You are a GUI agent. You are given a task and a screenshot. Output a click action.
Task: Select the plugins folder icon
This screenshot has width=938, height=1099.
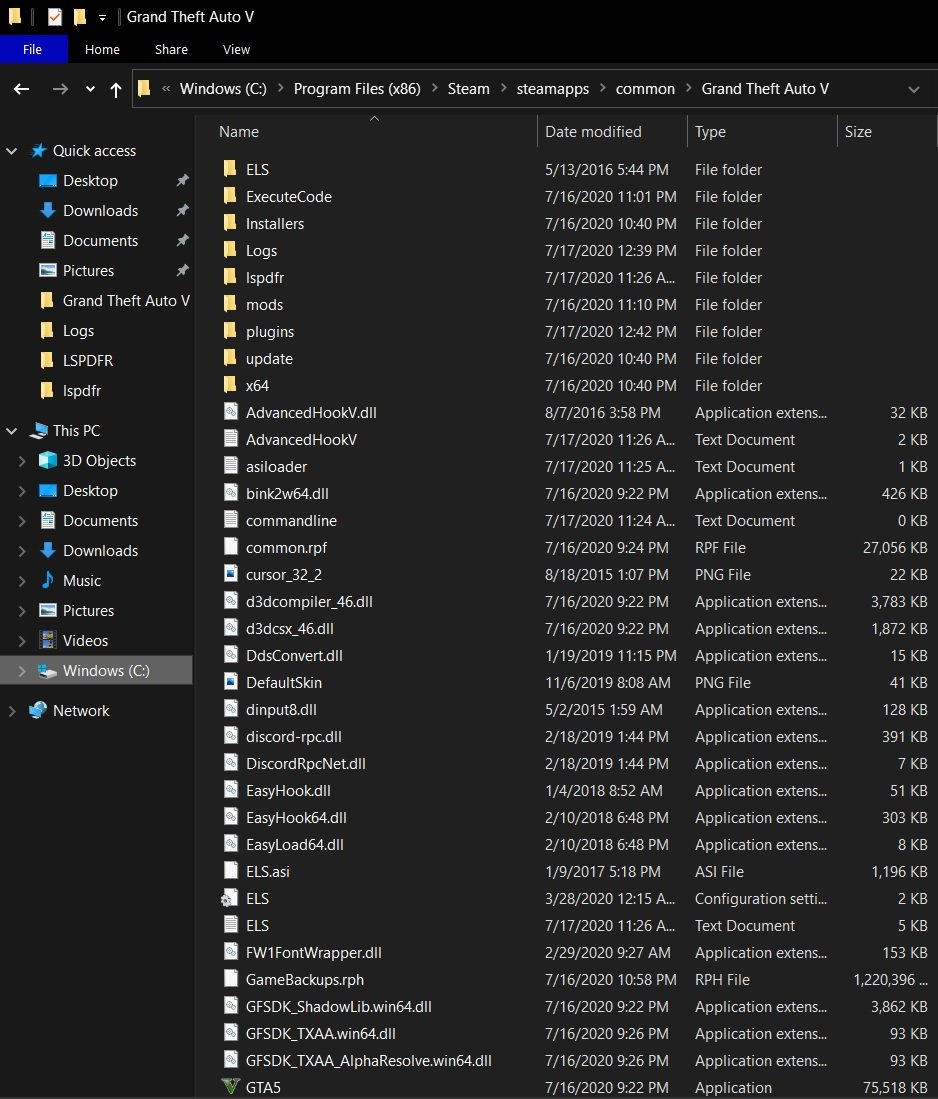(230, 331)
